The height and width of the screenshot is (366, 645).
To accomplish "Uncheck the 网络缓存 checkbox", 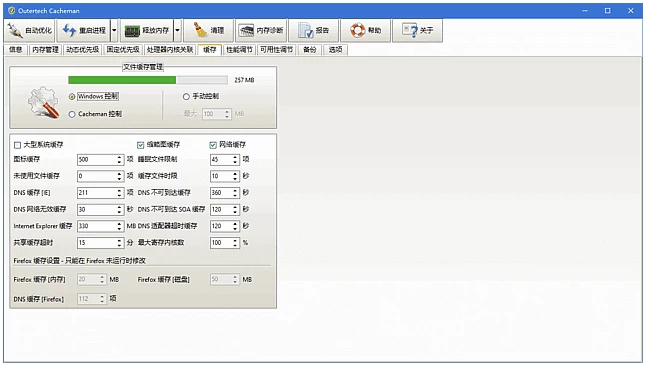I will [213, 145].
